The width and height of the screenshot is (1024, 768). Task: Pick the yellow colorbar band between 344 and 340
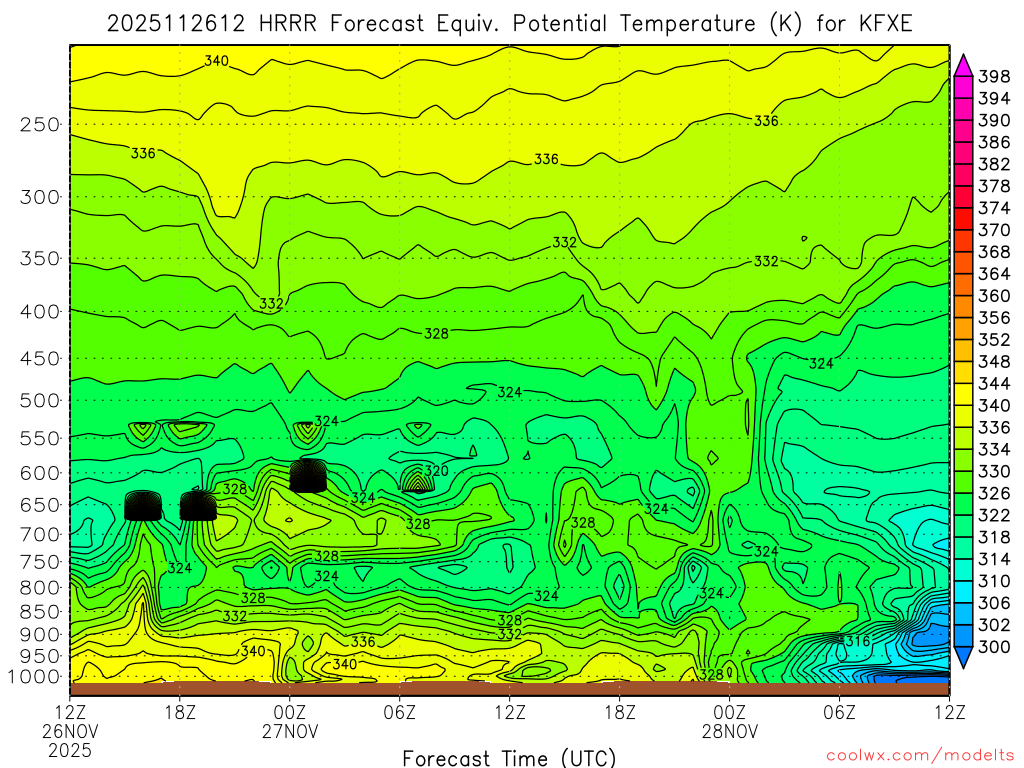pyautogui.click(x=963, y=394)
